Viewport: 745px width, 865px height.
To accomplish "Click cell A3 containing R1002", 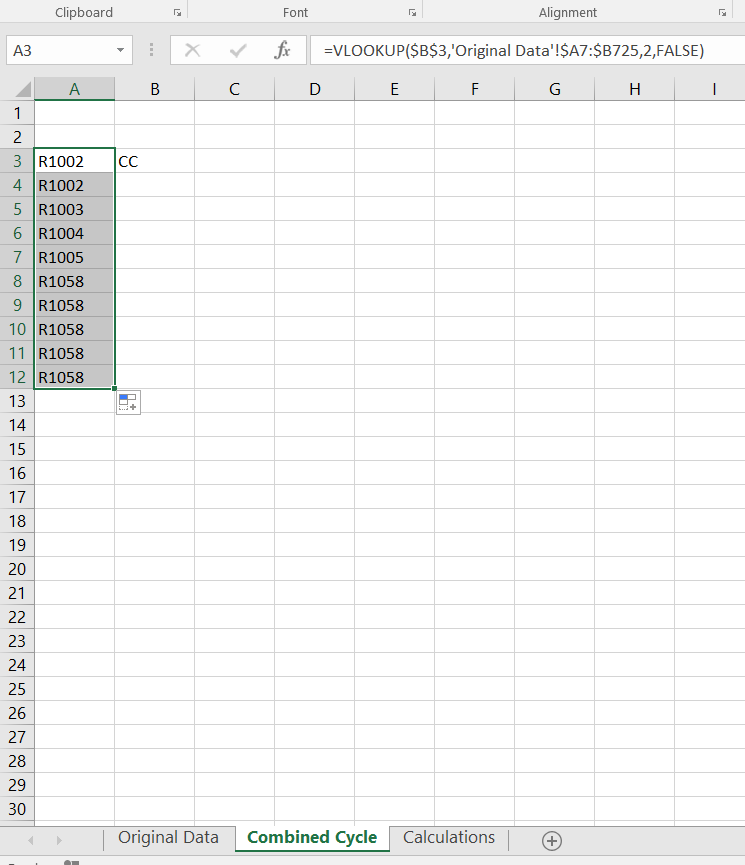I will click(x=74, y=161).
